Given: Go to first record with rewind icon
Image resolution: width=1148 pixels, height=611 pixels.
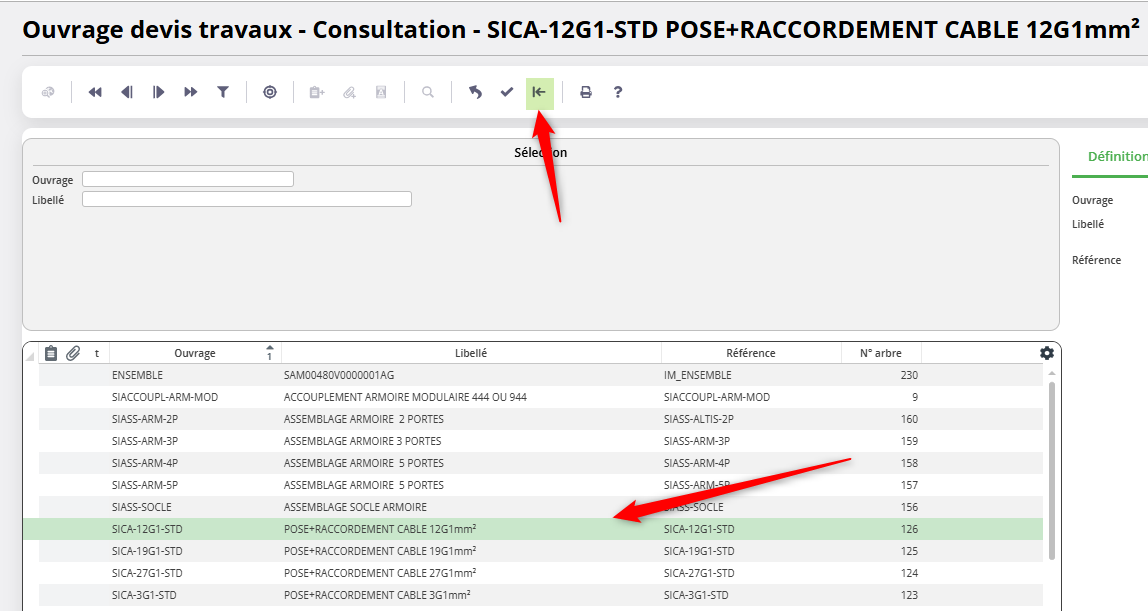Looking at the screenshot, I should point(95,92).
